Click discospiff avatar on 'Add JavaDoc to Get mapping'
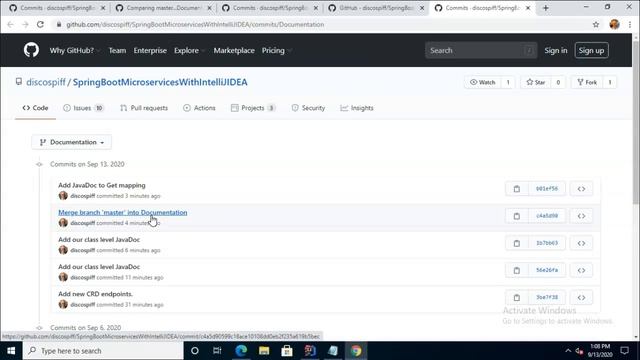 tap(63, 196)
